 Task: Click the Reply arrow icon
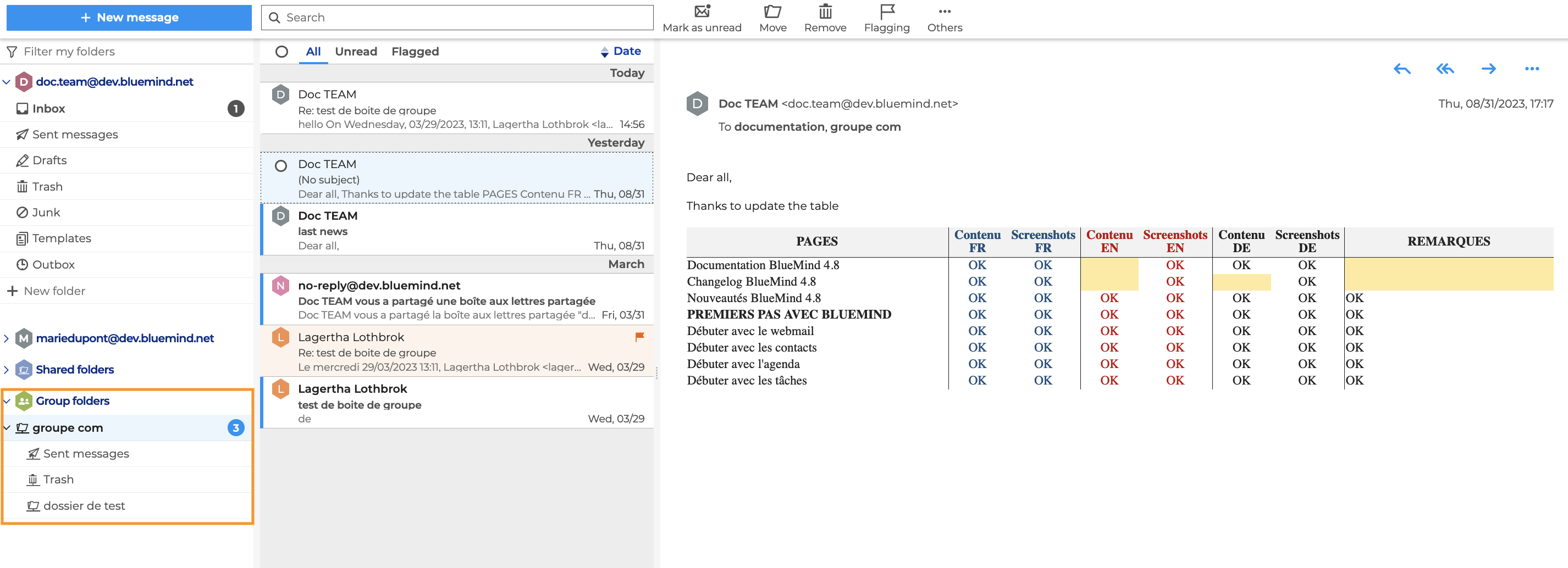click(x=1402, y=69)
